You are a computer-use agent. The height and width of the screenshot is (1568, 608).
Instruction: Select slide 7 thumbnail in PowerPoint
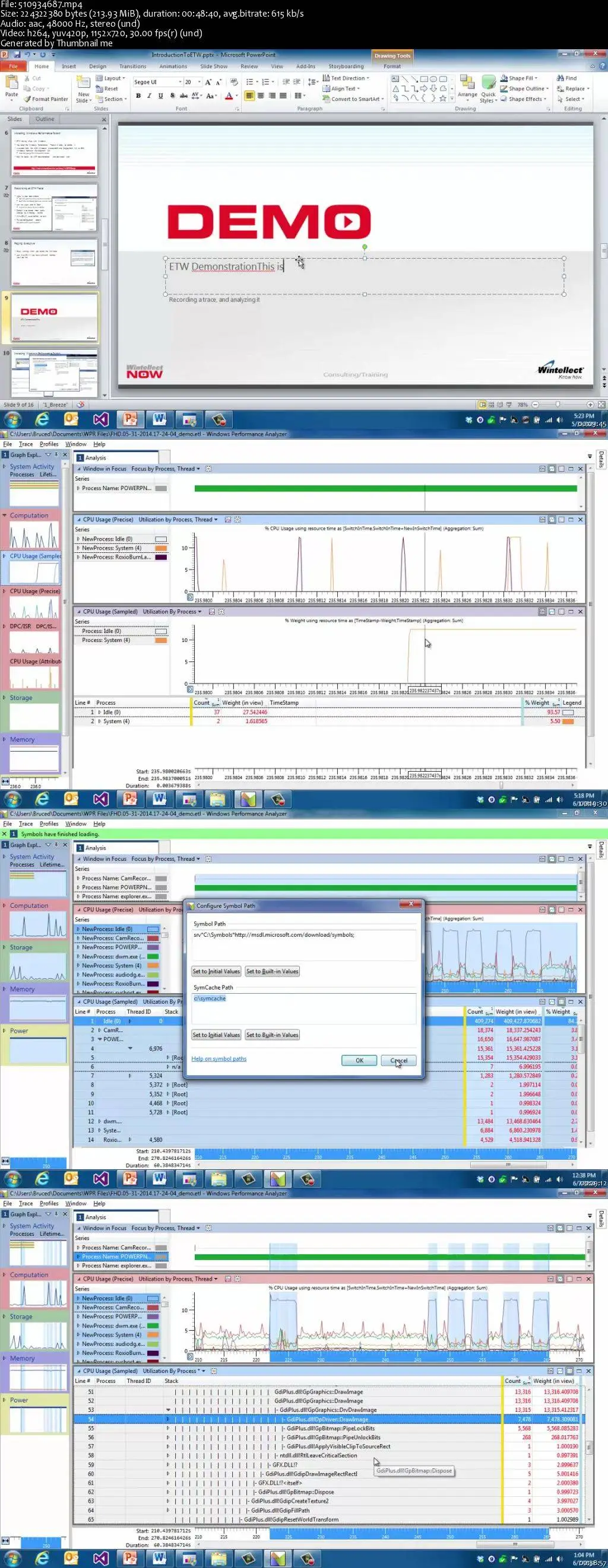tap(55, 206)
